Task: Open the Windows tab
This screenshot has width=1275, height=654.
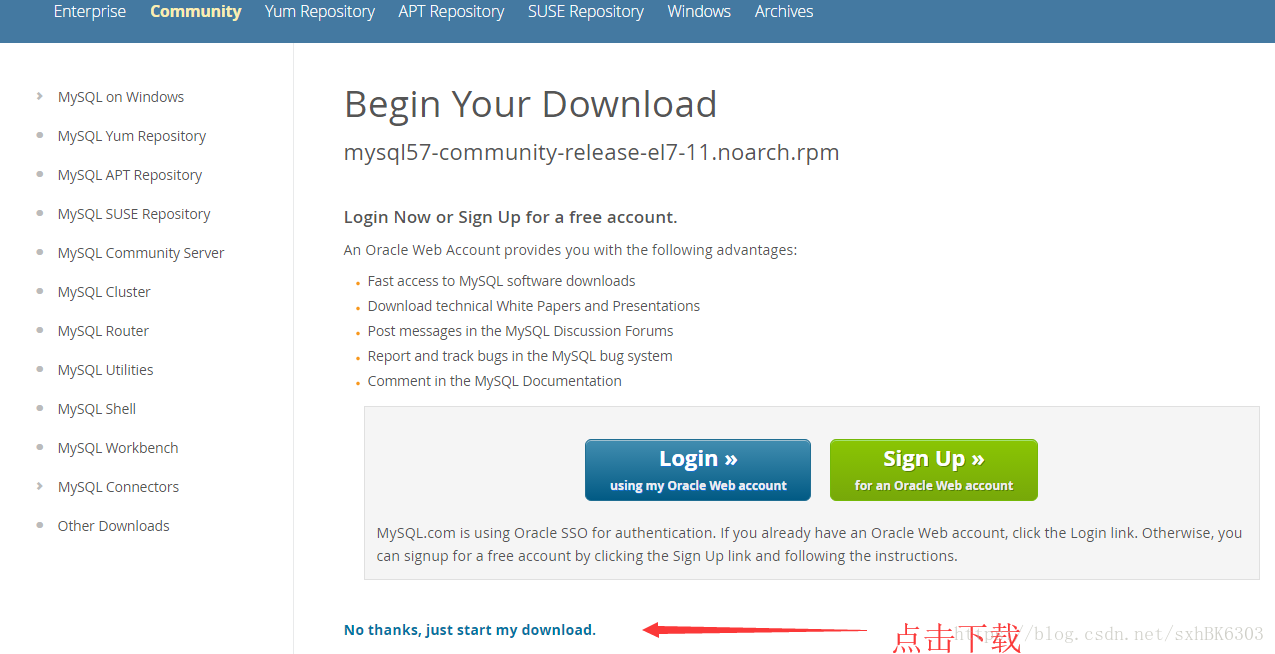Action: [x=699, y=12]
